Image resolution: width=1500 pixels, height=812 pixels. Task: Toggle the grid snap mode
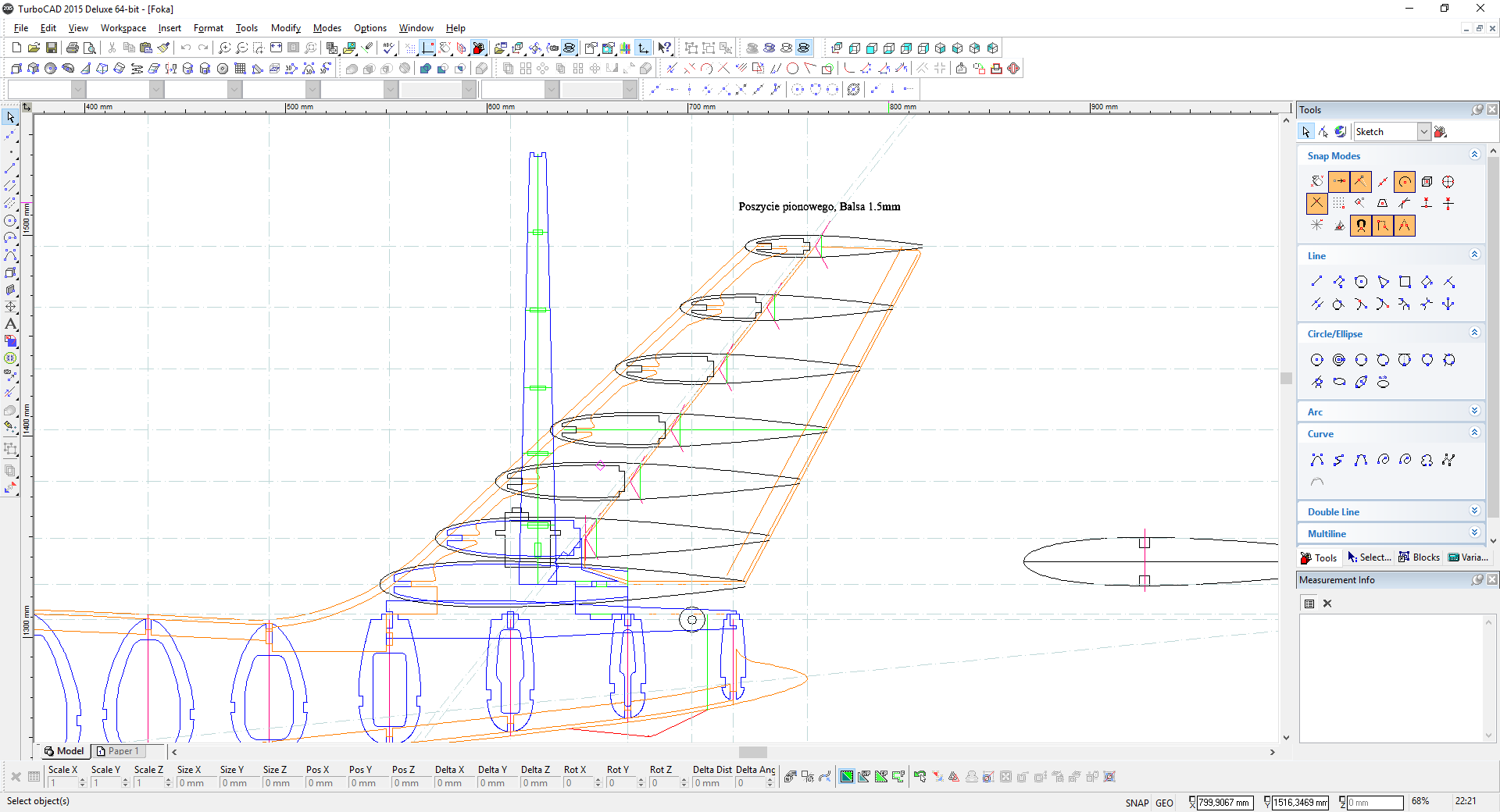click(1339, 204)
